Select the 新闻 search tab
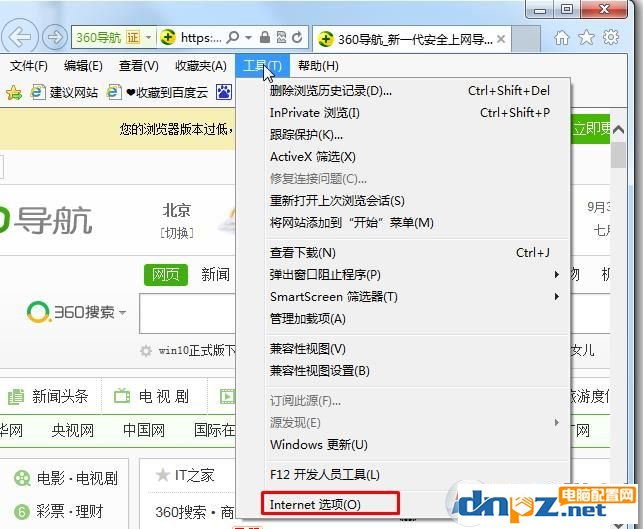Screen dimensions: 643x529 pos(215,275)
